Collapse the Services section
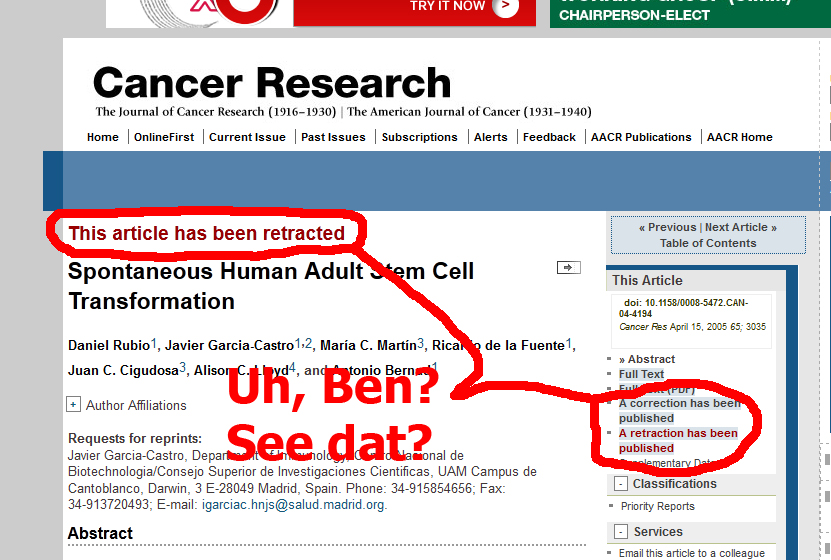The width and height of the screenshot is (831, 560). coord(620,532)
